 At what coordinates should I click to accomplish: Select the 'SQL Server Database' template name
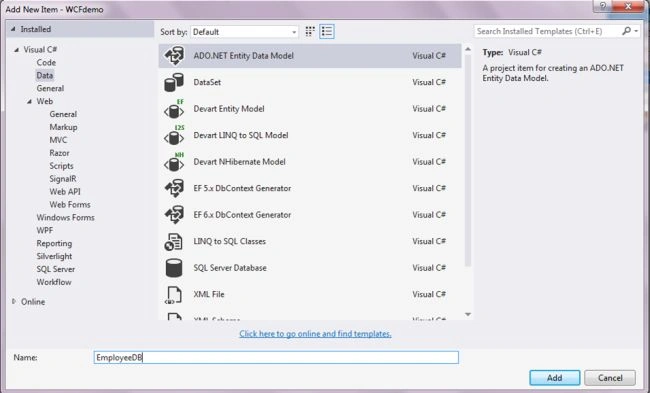pos(230,268)
